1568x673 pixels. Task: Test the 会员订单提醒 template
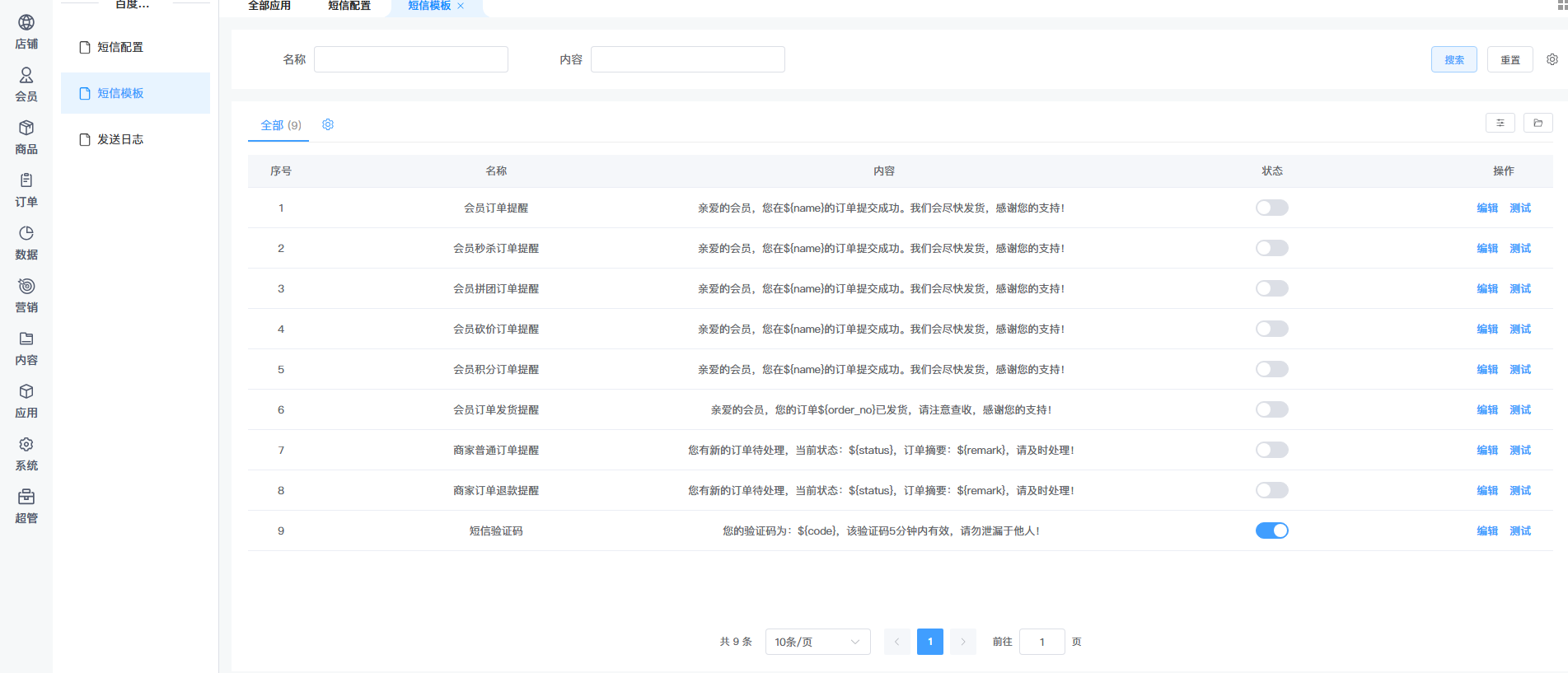click(x=1520, y=208)
